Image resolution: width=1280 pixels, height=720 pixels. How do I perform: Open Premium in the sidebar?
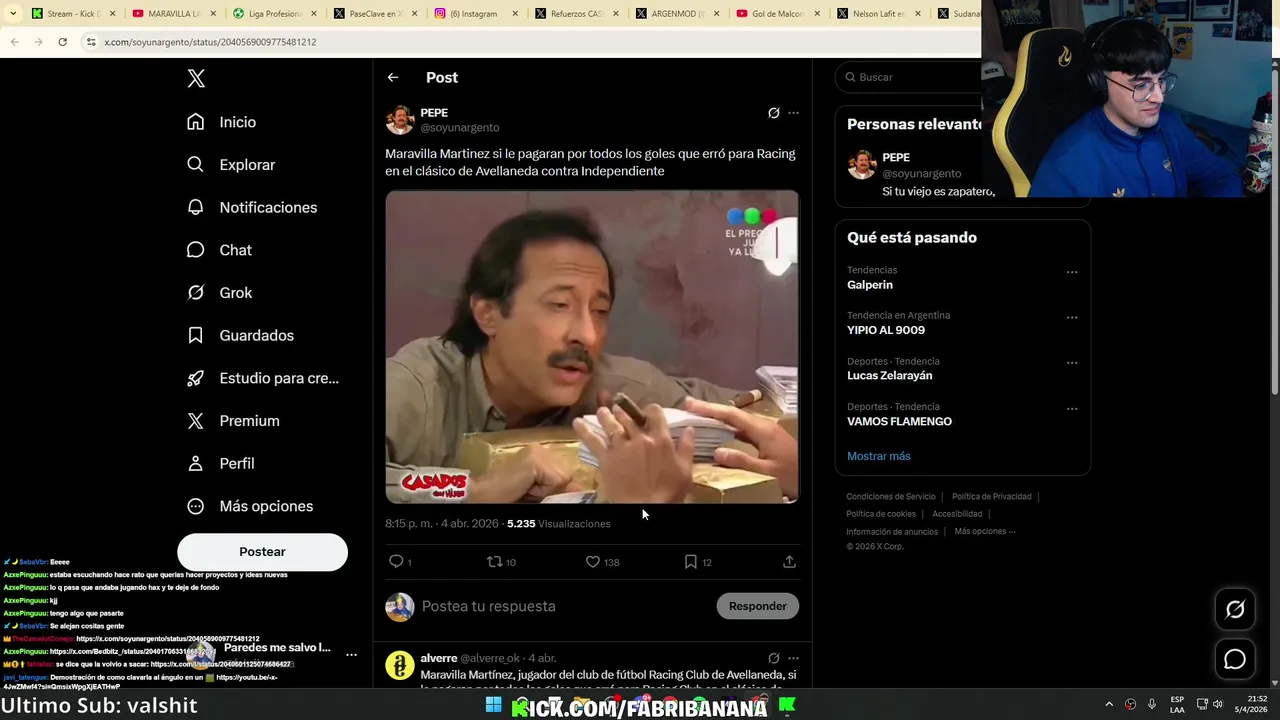pyautogui.click(x=234, y=421)
